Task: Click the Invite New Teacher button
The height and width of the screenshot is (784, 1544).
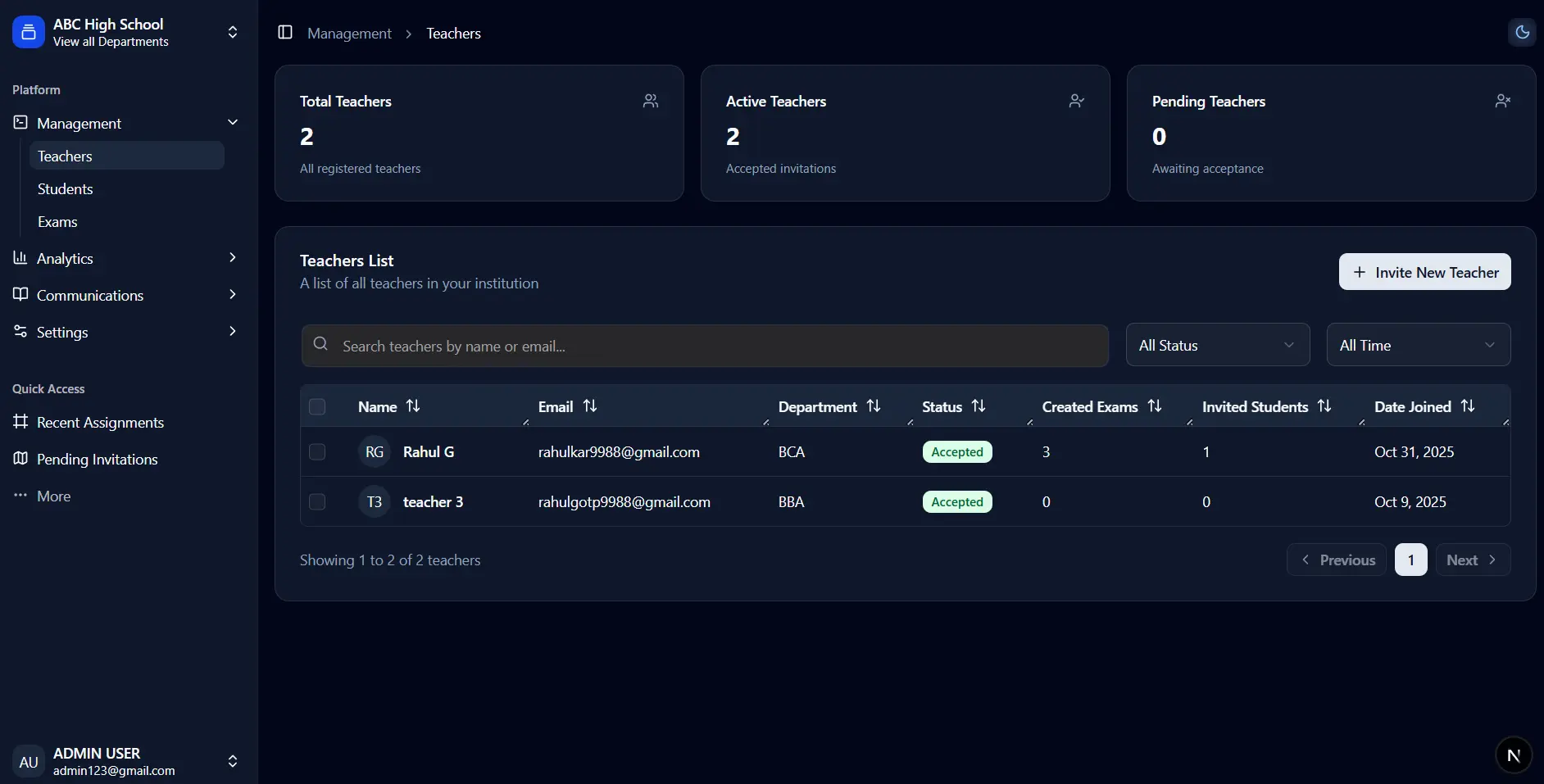Action: click(1424, 272)
